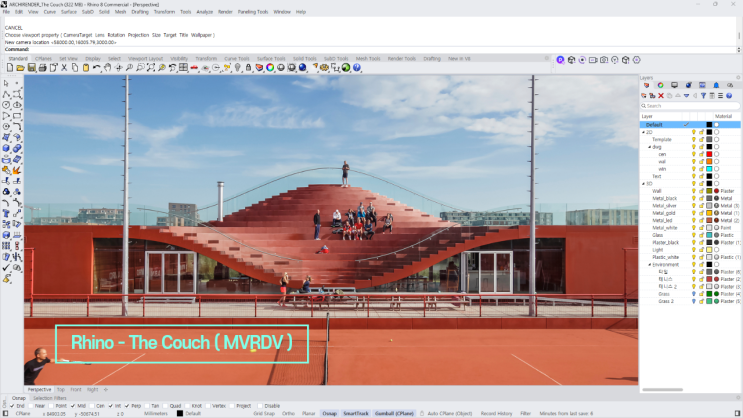Open the Selection Filters tab
This screenshot has width=743, height=418.
coord(50,398)
